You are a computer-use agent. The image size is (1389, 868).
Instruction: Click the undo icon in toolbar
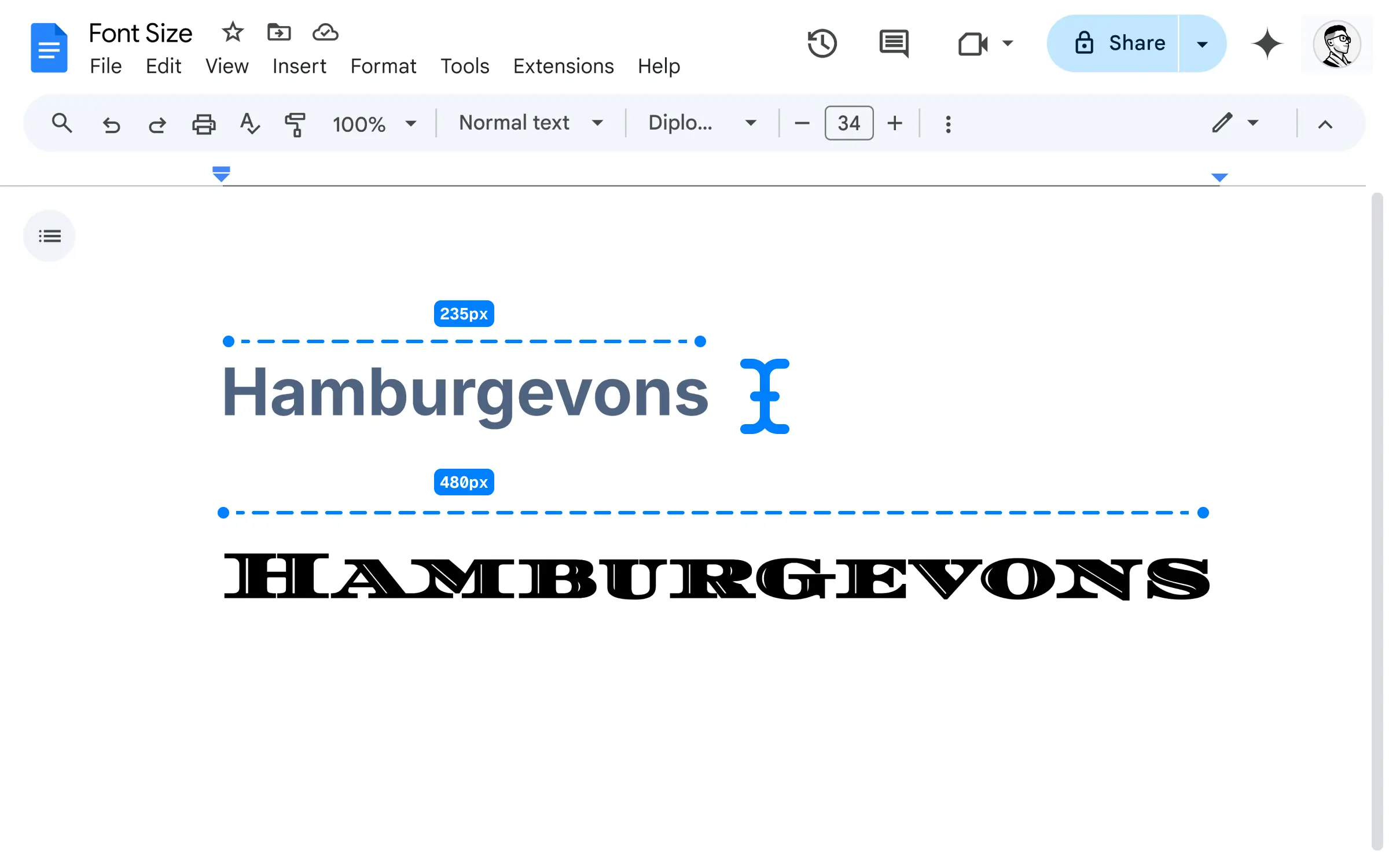coord(110,123)
